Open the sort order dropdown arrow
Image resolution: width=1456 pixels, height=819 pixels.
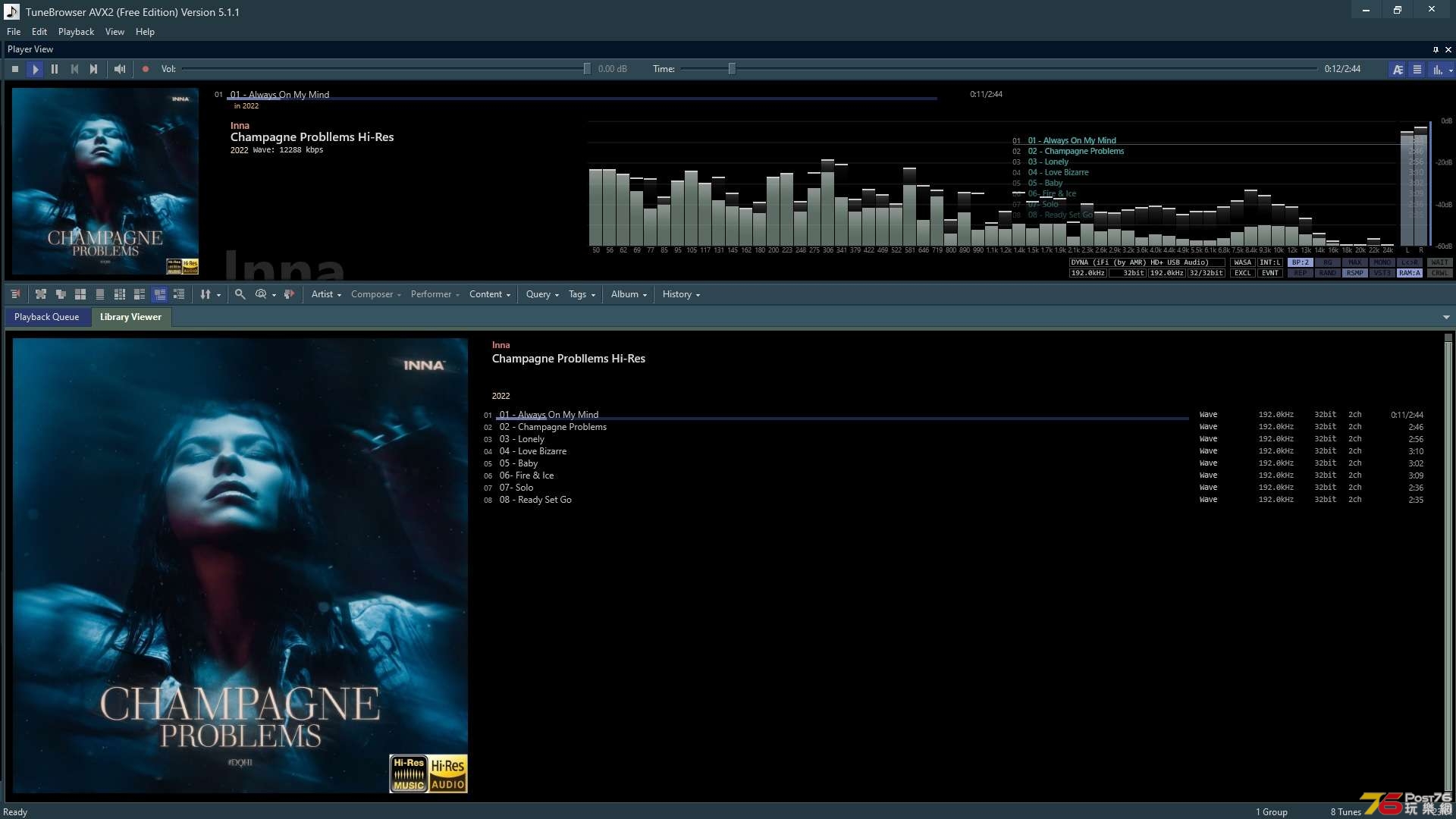[x=218, y=295]
